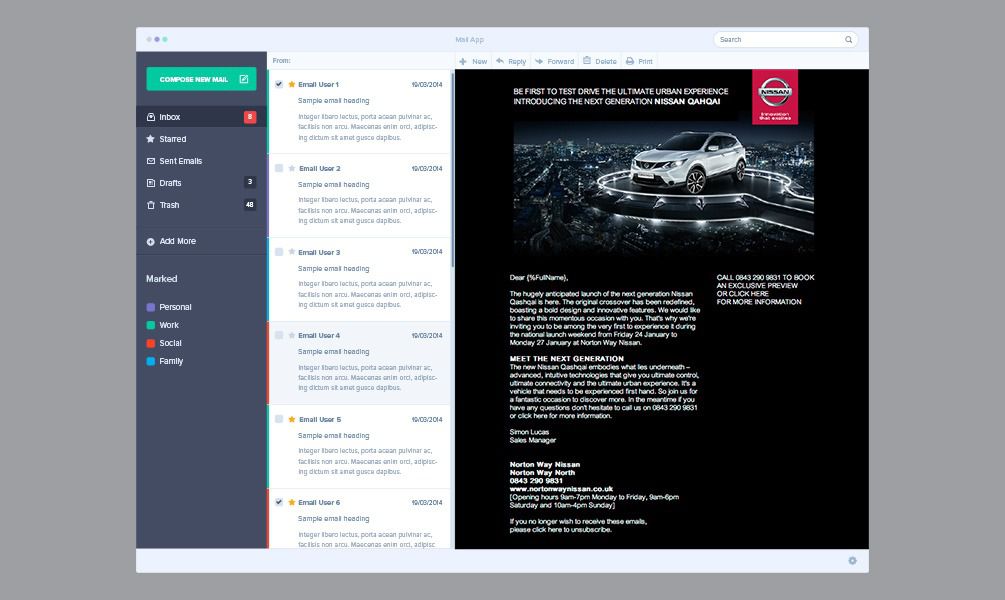
Task: Select the green Work label swatch
Action: (x=151, y=325)
